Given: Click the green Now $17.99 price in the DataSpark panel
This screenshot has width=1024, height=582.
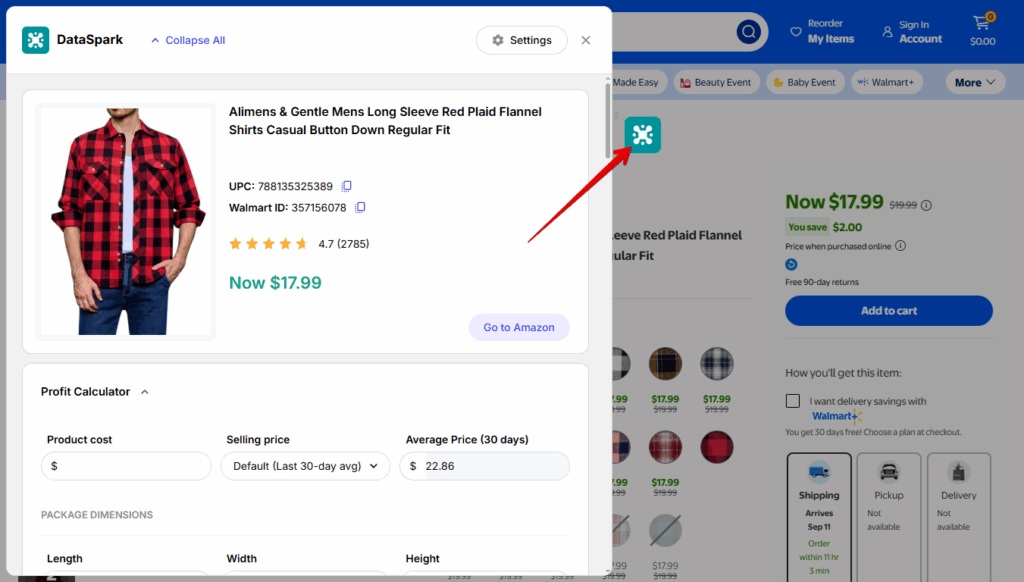Looking at the screenshot, I should click(x=275, y=283).
